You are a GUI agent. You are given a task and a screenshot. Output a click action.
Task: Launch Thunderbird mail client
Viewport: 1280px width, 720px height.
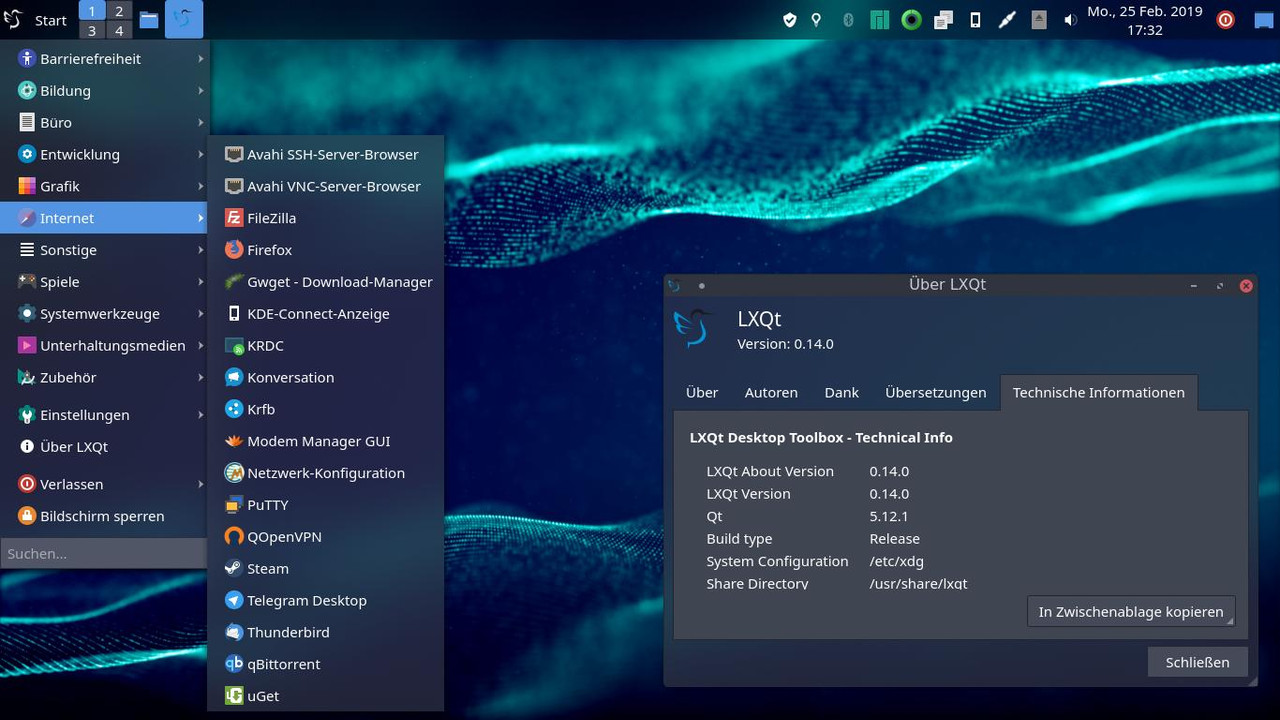(x=325, y=633)
